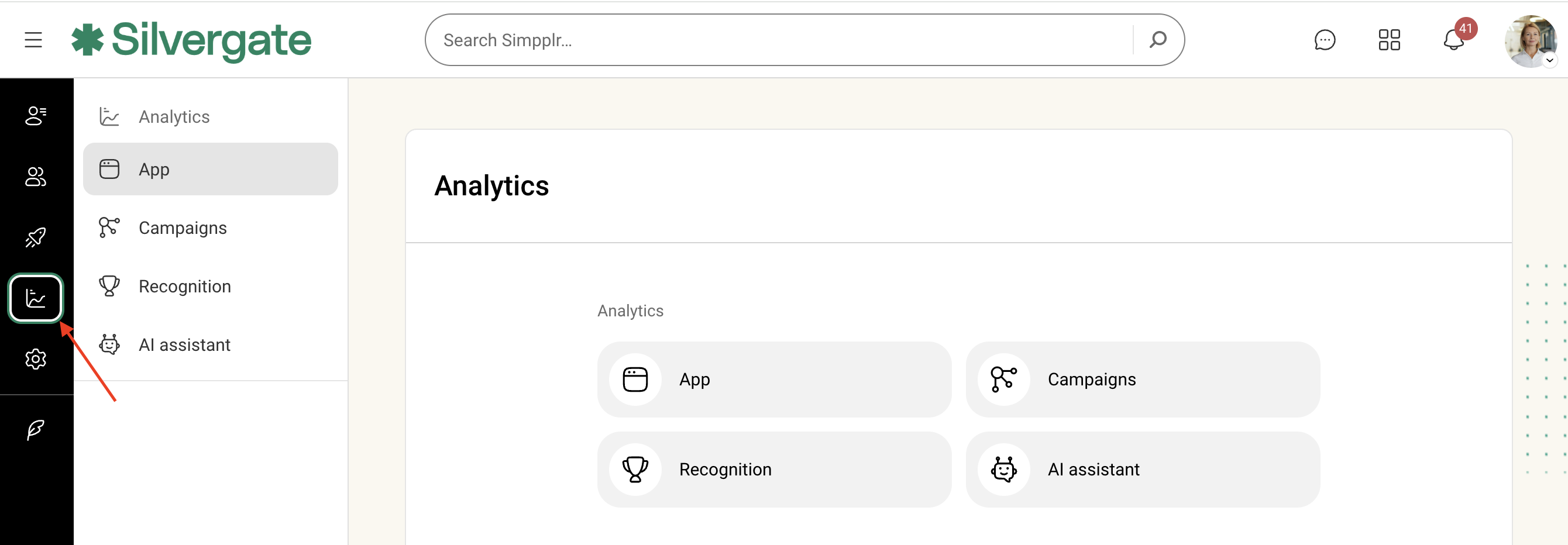Open the people directory rail icon

pyautogui.click(x=36, y=116)
